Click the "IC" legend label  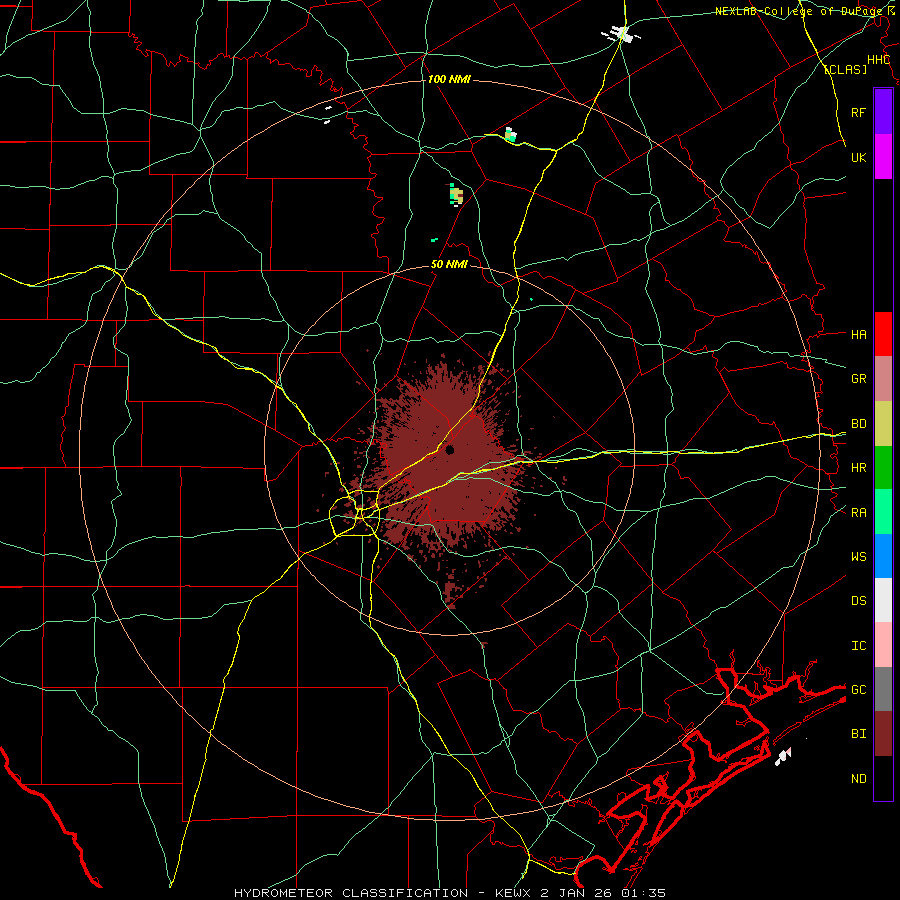[858, 646]
